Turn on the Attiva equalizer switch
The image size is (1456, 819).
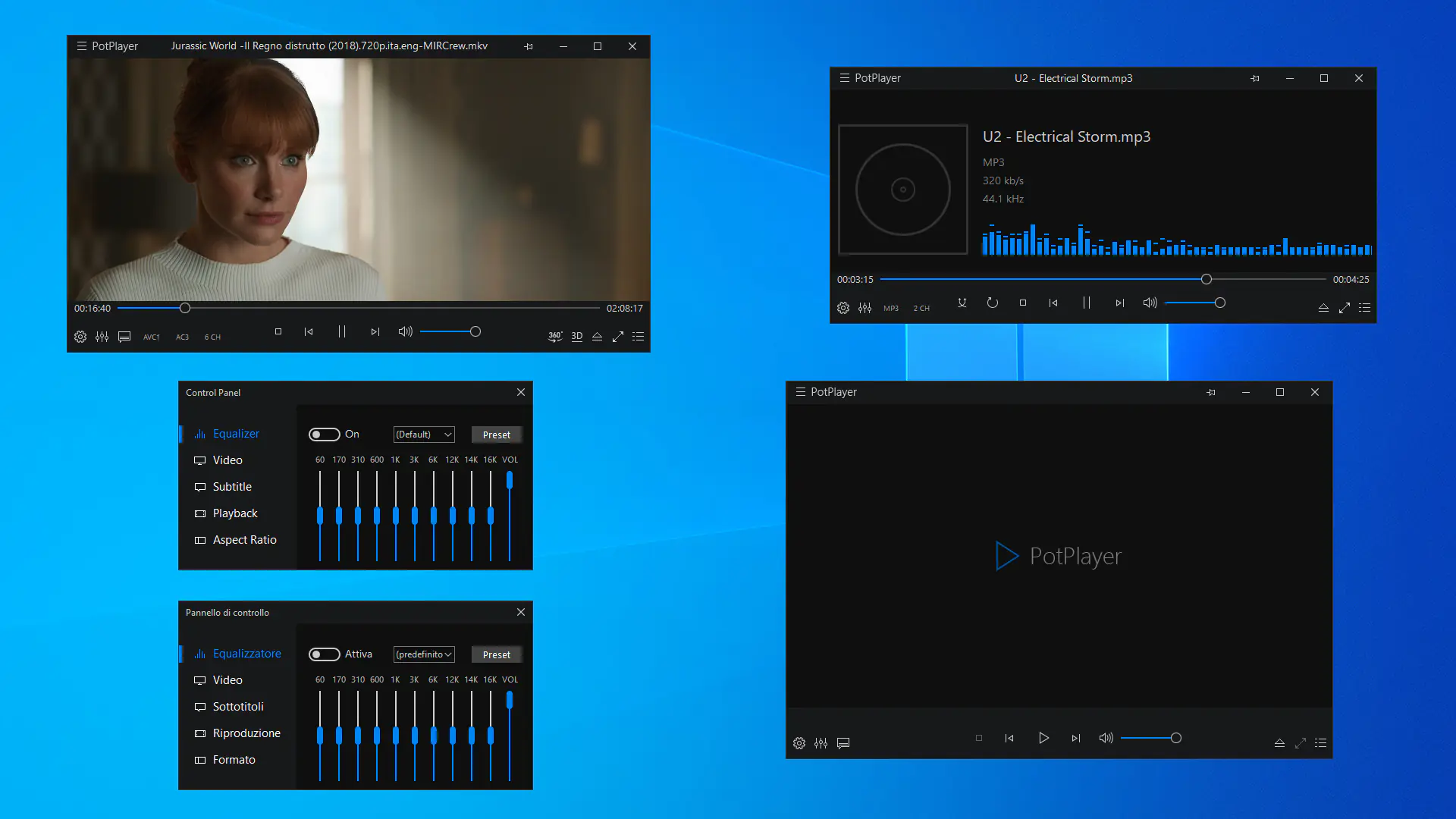coord(324,654)
